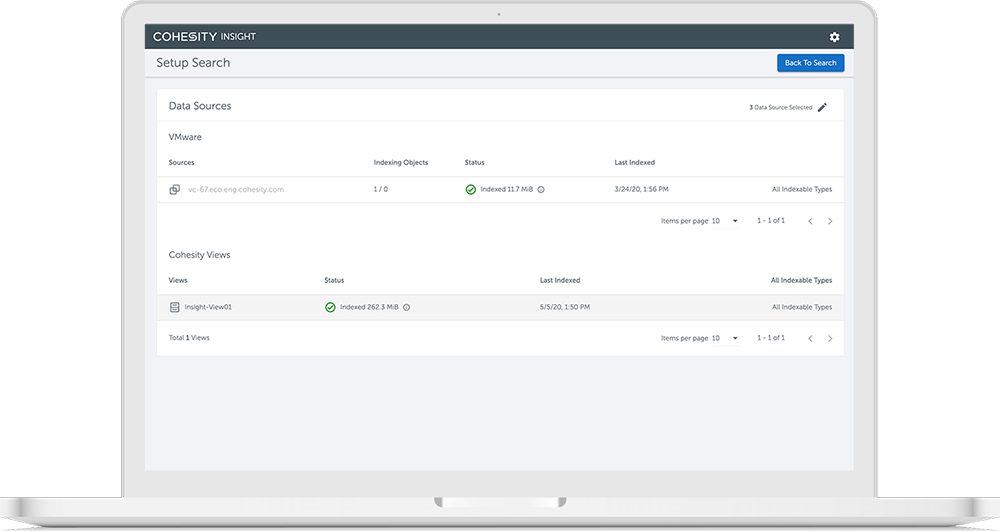Click the Cohesity Views section heading
Screen dimensions: 1000x531
[x=199, y=255]
